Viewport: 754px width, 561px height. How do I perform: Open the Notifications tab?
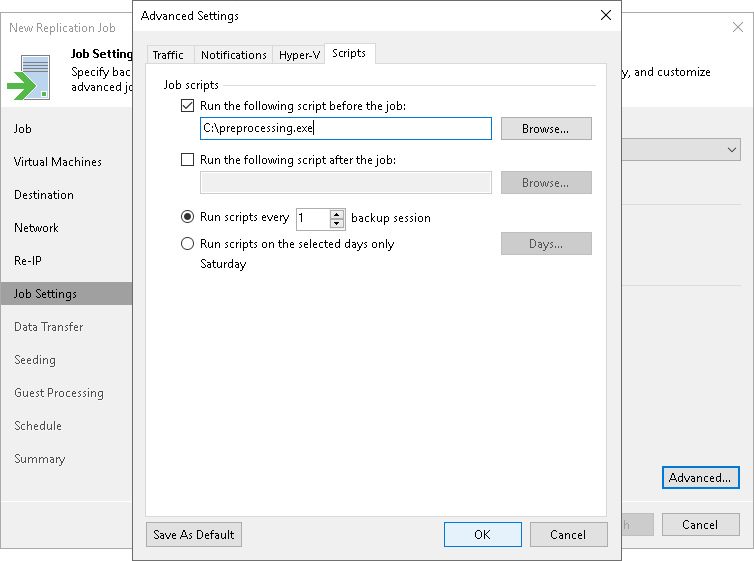click(x=234, y=55)
